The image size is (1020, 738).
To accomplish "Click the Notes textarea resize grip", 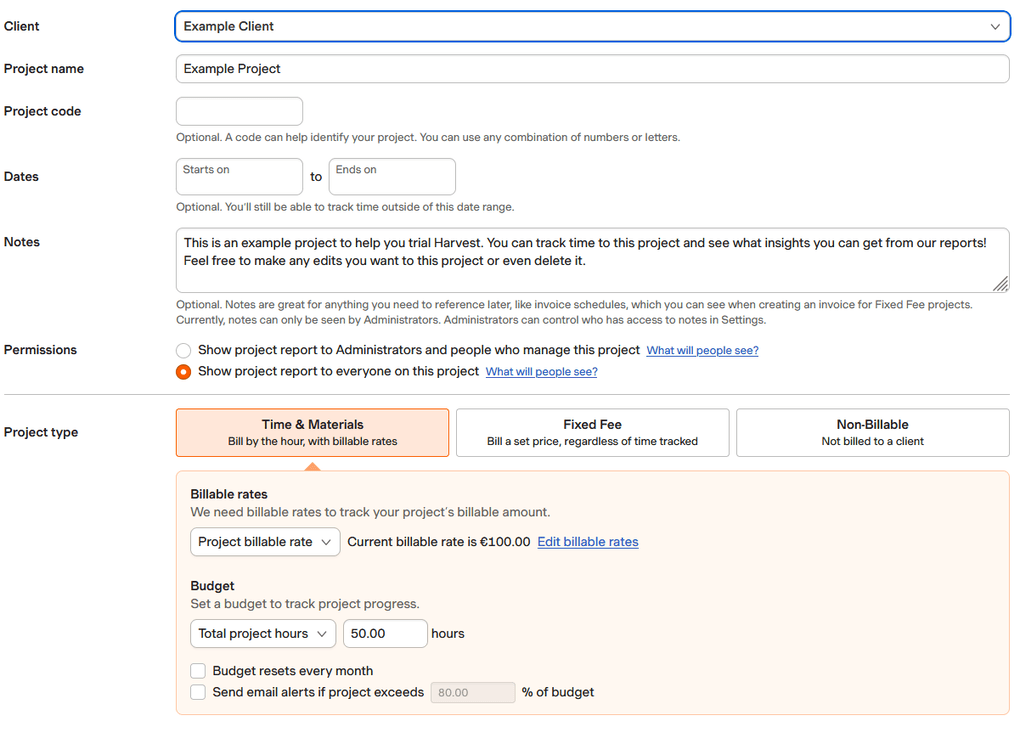I will coord(1001,285).
